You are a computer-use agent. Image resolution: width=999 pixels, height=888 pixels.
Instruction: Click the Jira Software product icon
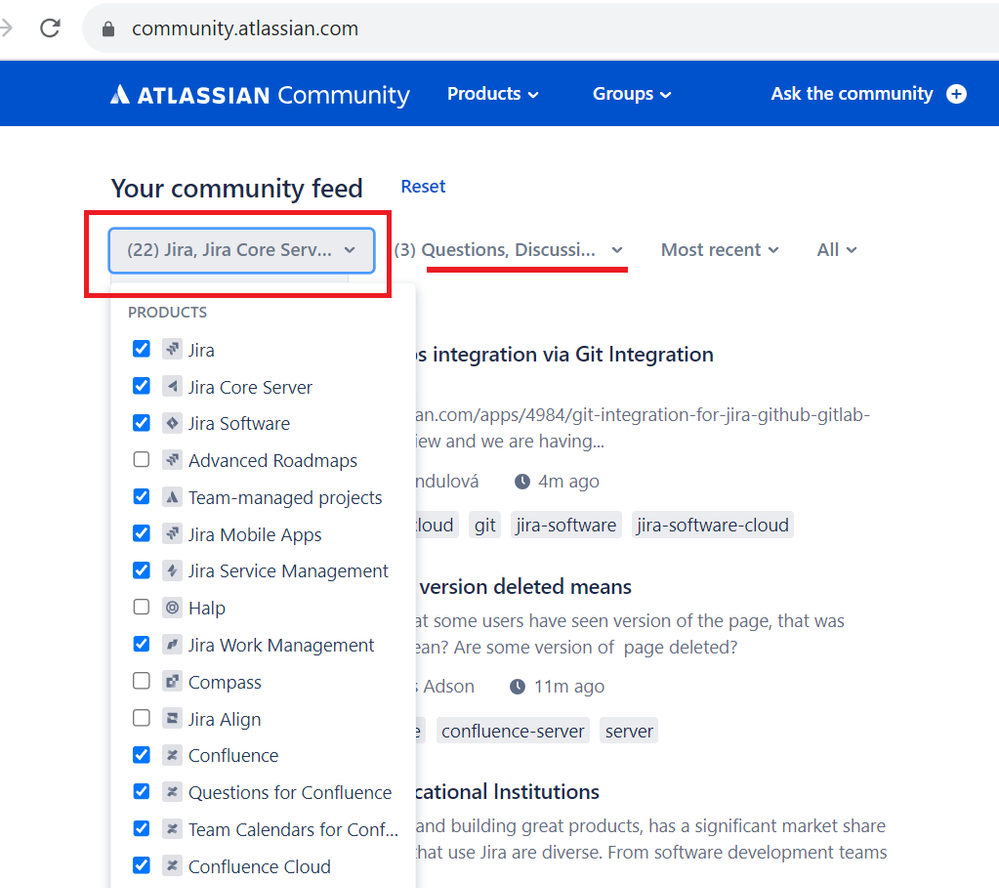point(172,423)
